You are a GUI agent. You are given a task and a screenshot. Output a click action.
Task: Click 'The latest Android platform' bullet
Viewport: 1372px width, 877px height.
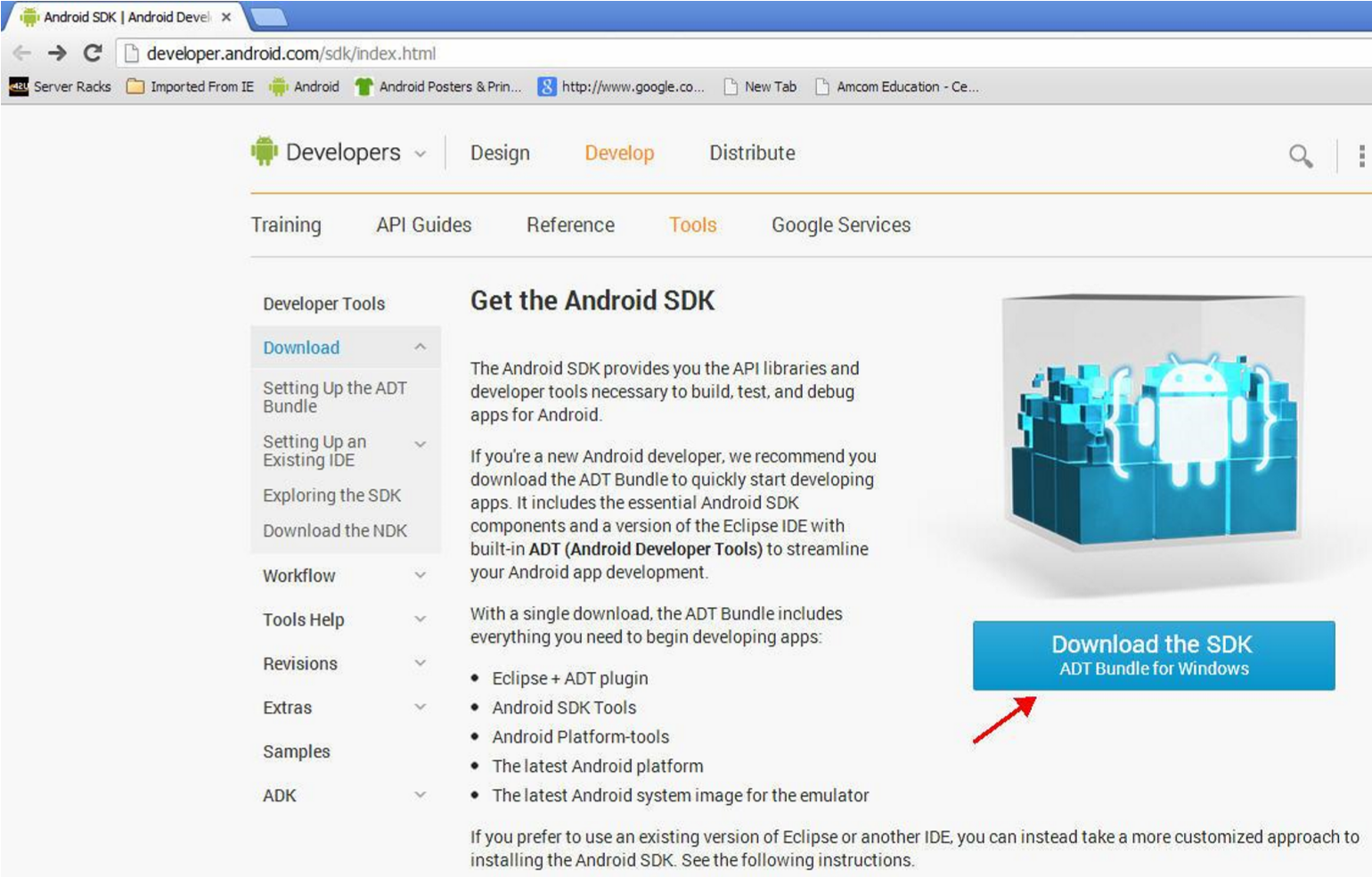coord(598,766)
